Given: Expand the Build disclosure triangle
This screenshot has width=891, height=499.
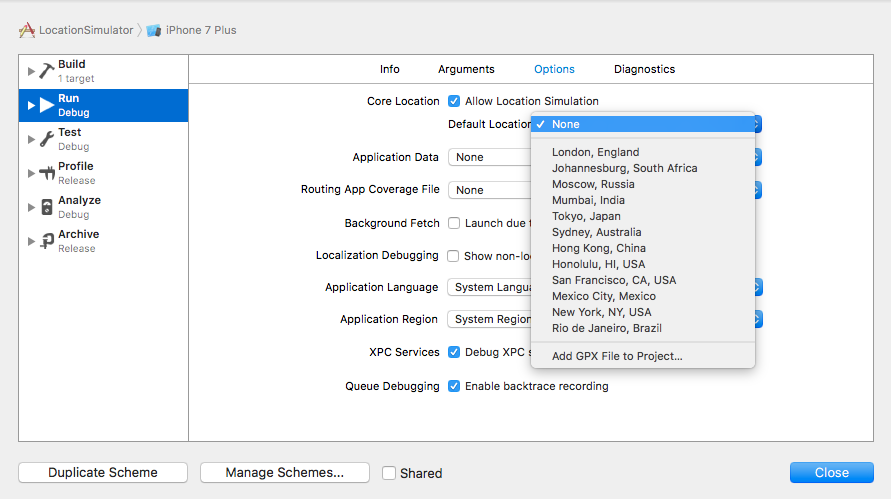Looking at the screenshot, I should (31, 72).
